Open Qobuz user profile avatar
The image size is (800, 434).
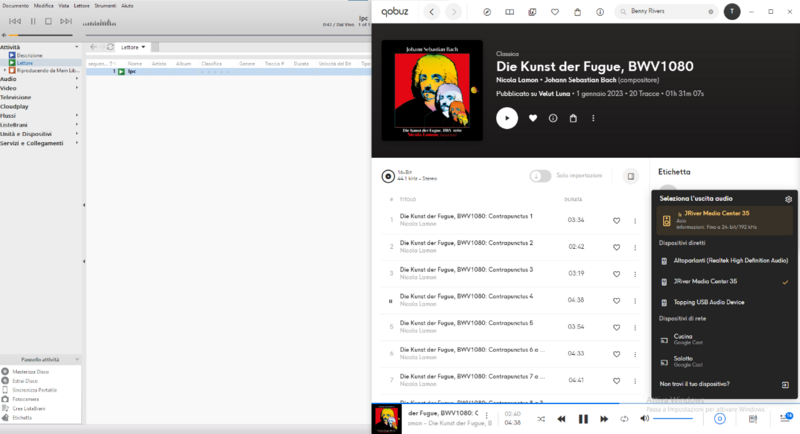click(732, 11)
